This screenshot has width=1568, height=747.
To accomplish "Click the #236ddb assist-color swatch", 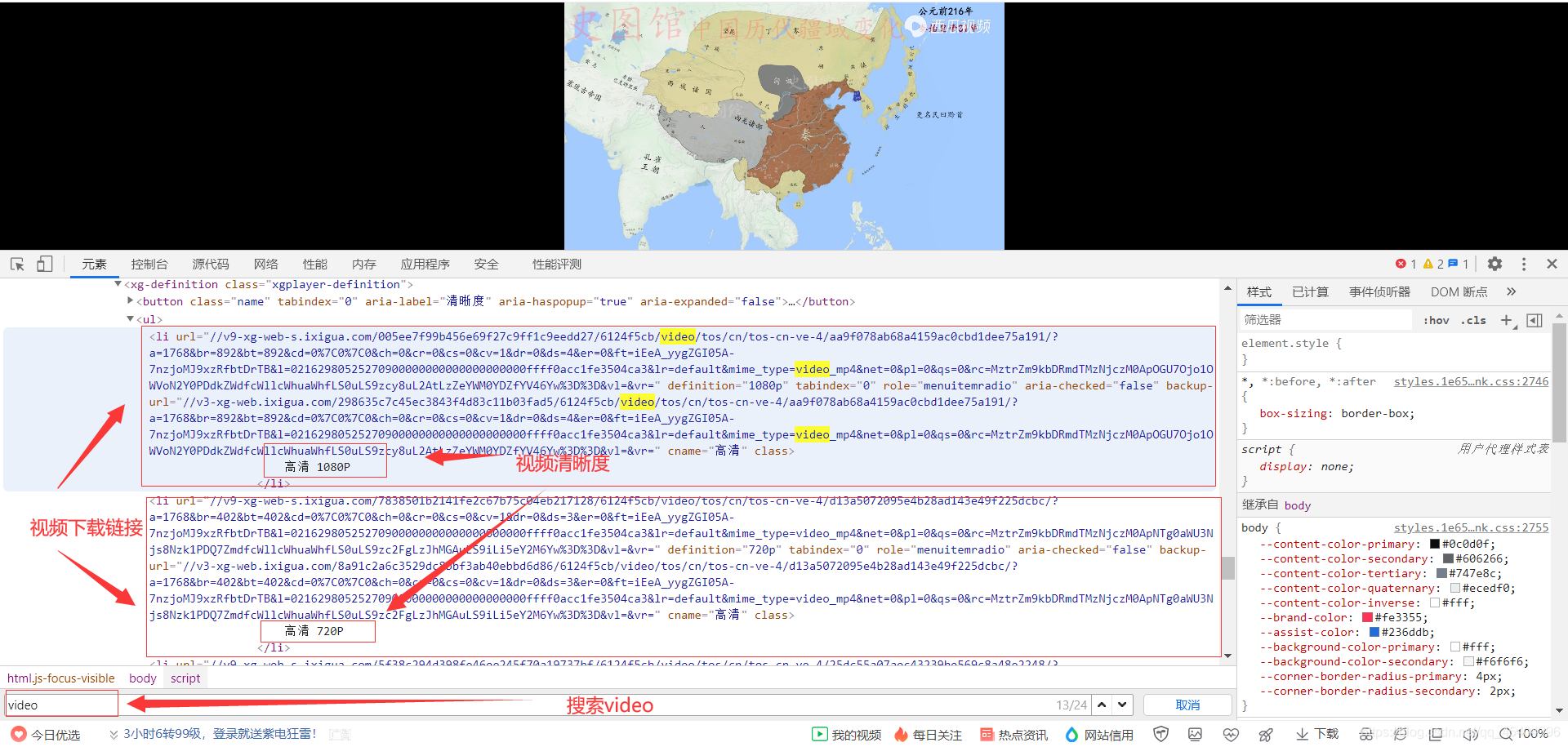I will click(1374, 632).
